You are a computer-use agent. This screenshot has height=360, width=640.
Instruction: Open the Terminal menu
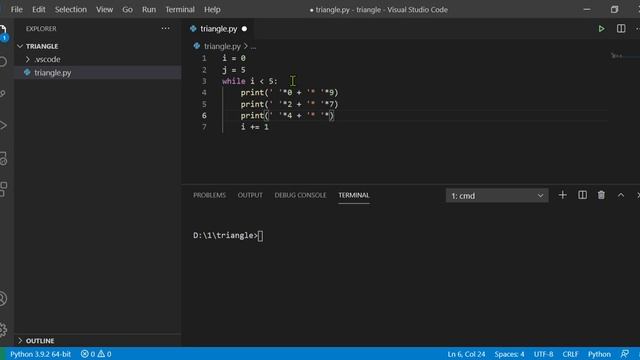pos(180,9)
